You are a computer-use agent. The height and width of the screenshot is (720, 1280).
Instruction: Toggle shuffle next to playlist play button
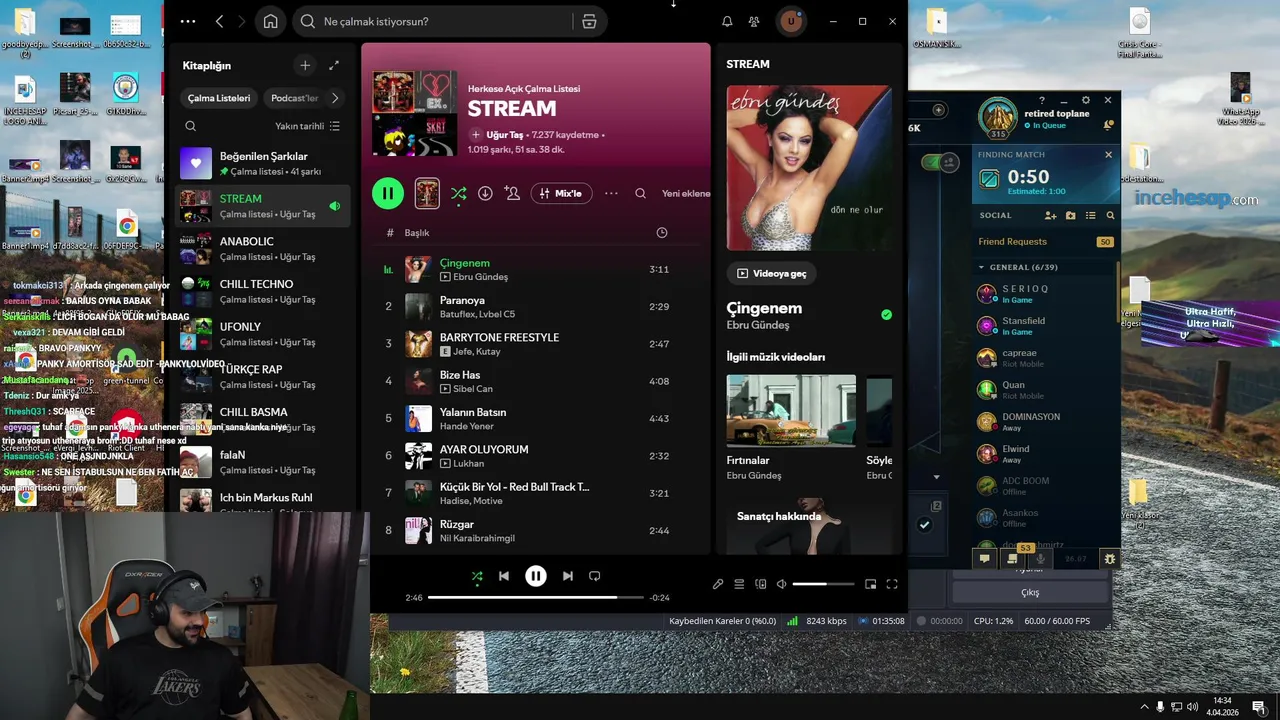458,193
